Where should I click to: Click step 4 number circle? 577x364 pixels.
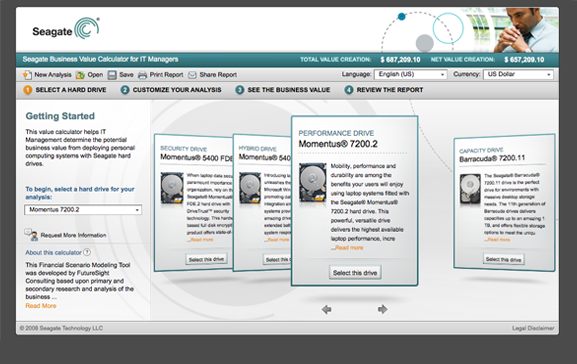pyautogui.click(x=349, y=90)
